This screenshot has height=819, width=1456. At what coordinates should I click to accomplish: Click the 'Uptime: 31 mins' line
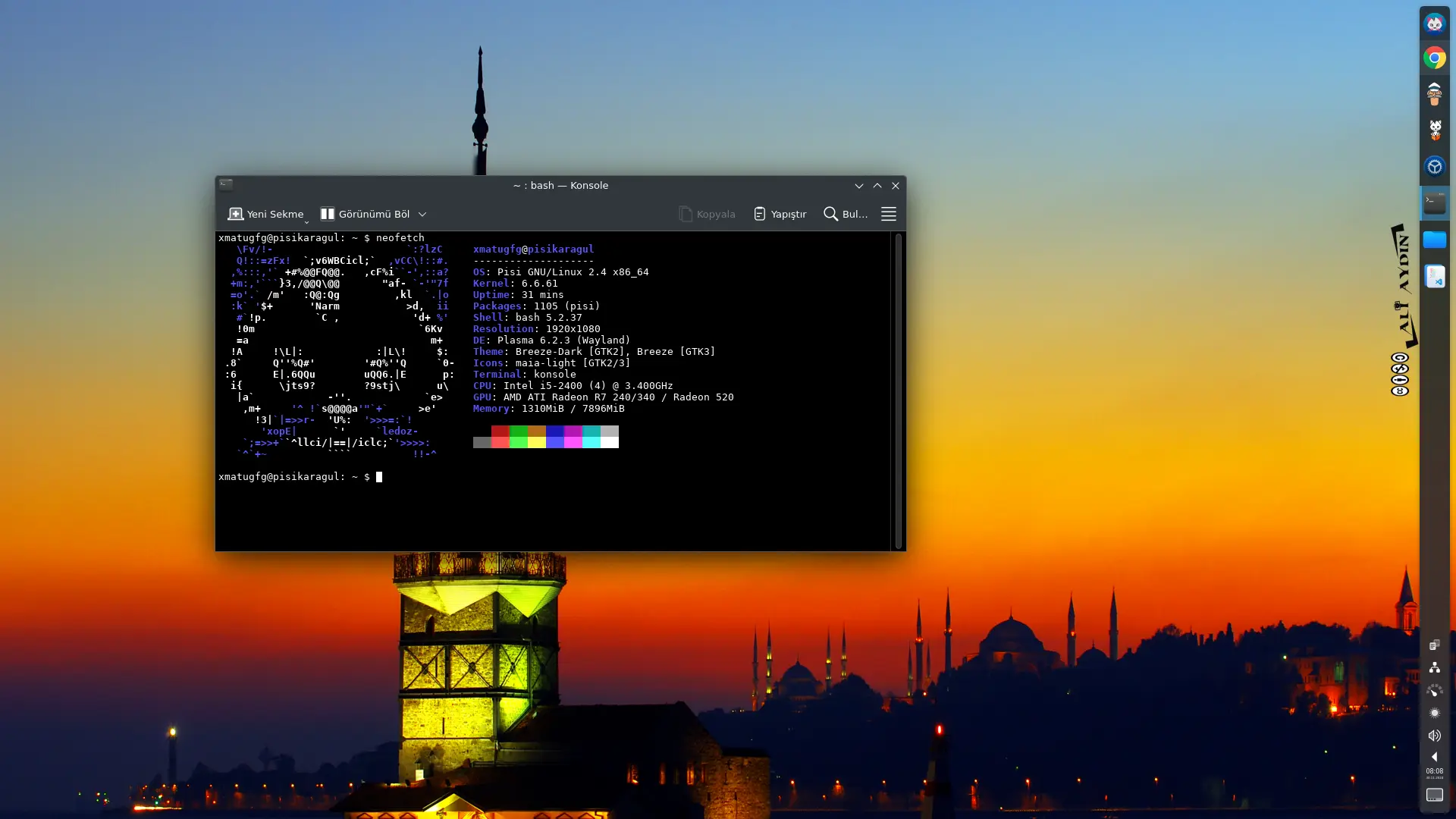point(519,294)
